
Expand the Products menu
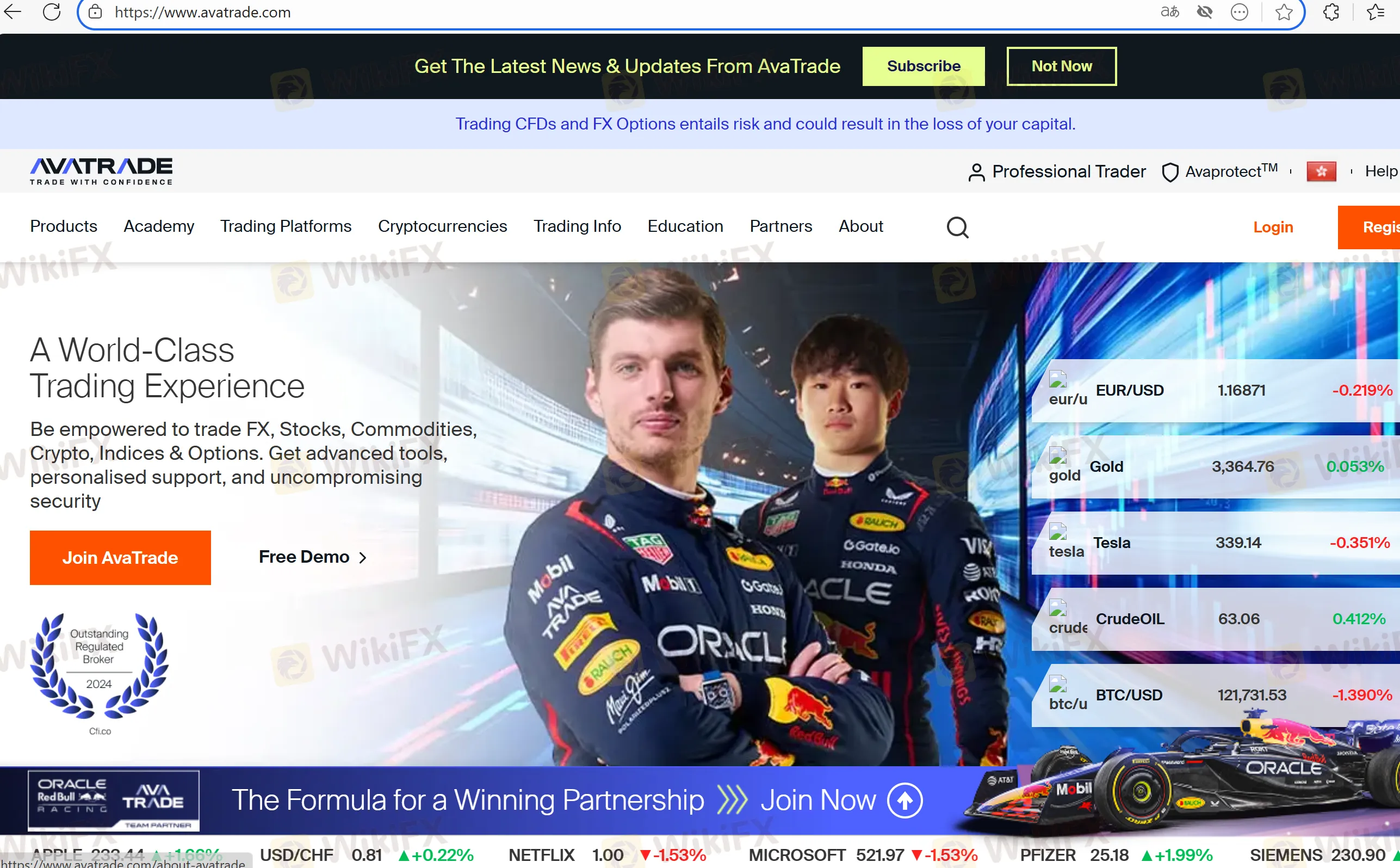(64, 226)
